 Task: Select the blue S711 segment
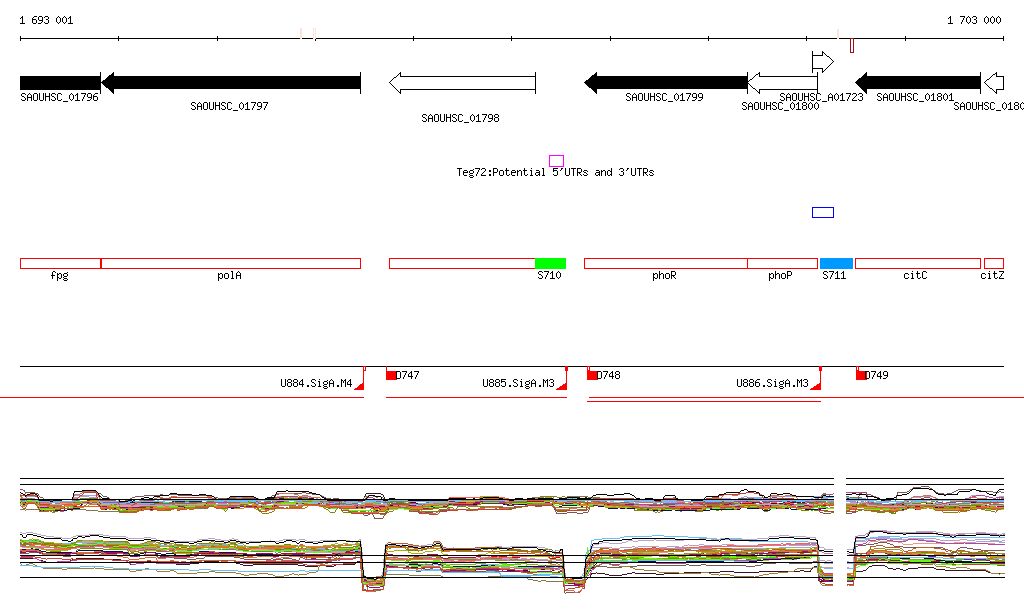click(837, 264)
